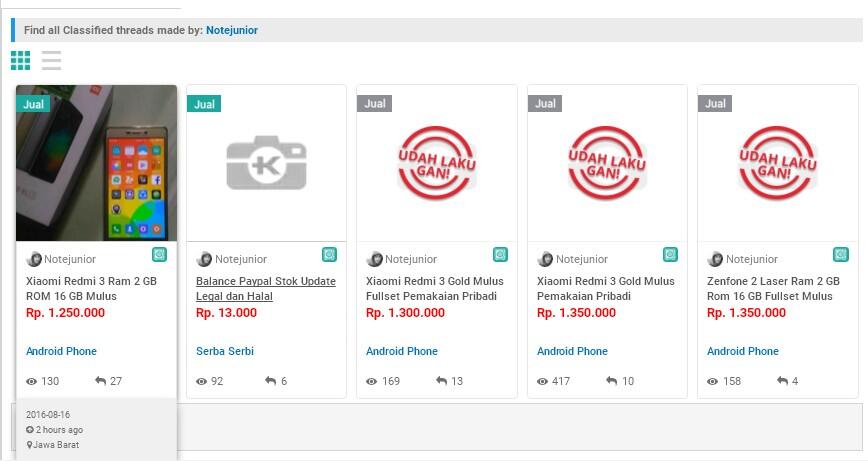Click the Jual badge on Balance Paypal card
This screenshot has height=461, width=868.
pyautogui.click(x=204, y=104)
